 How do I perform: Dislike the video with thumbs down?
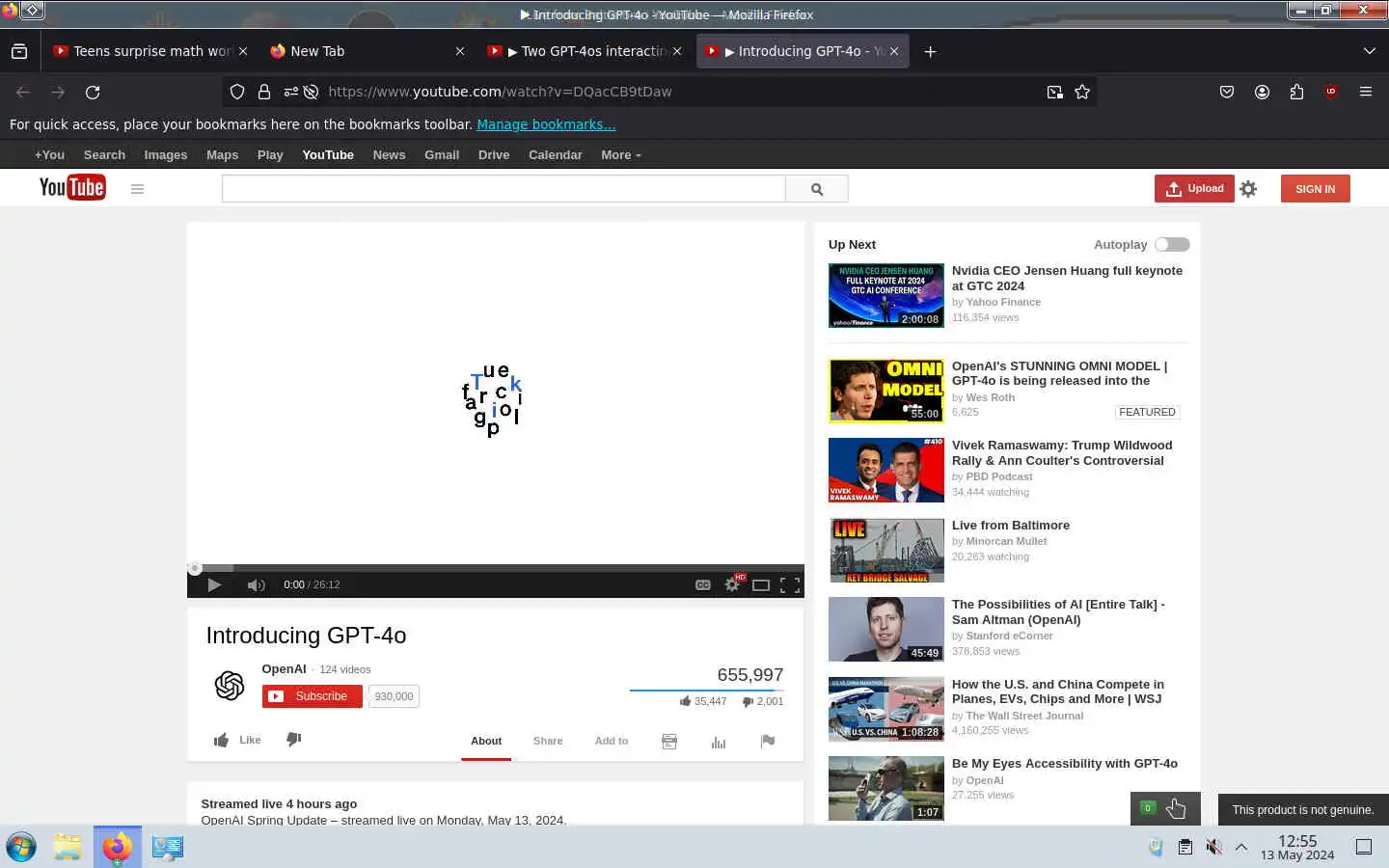294,739
